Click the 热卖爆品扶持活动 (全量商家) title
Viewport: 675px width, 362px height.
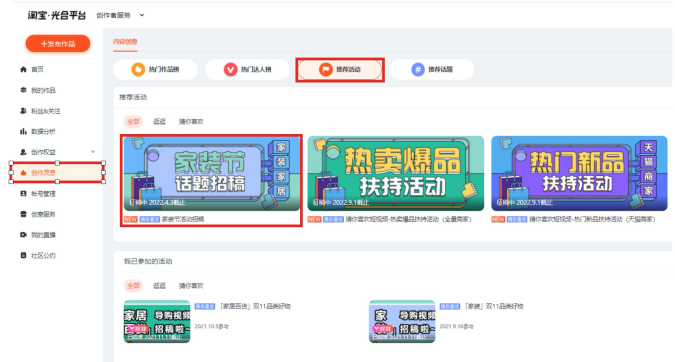[x=409, y=220]
